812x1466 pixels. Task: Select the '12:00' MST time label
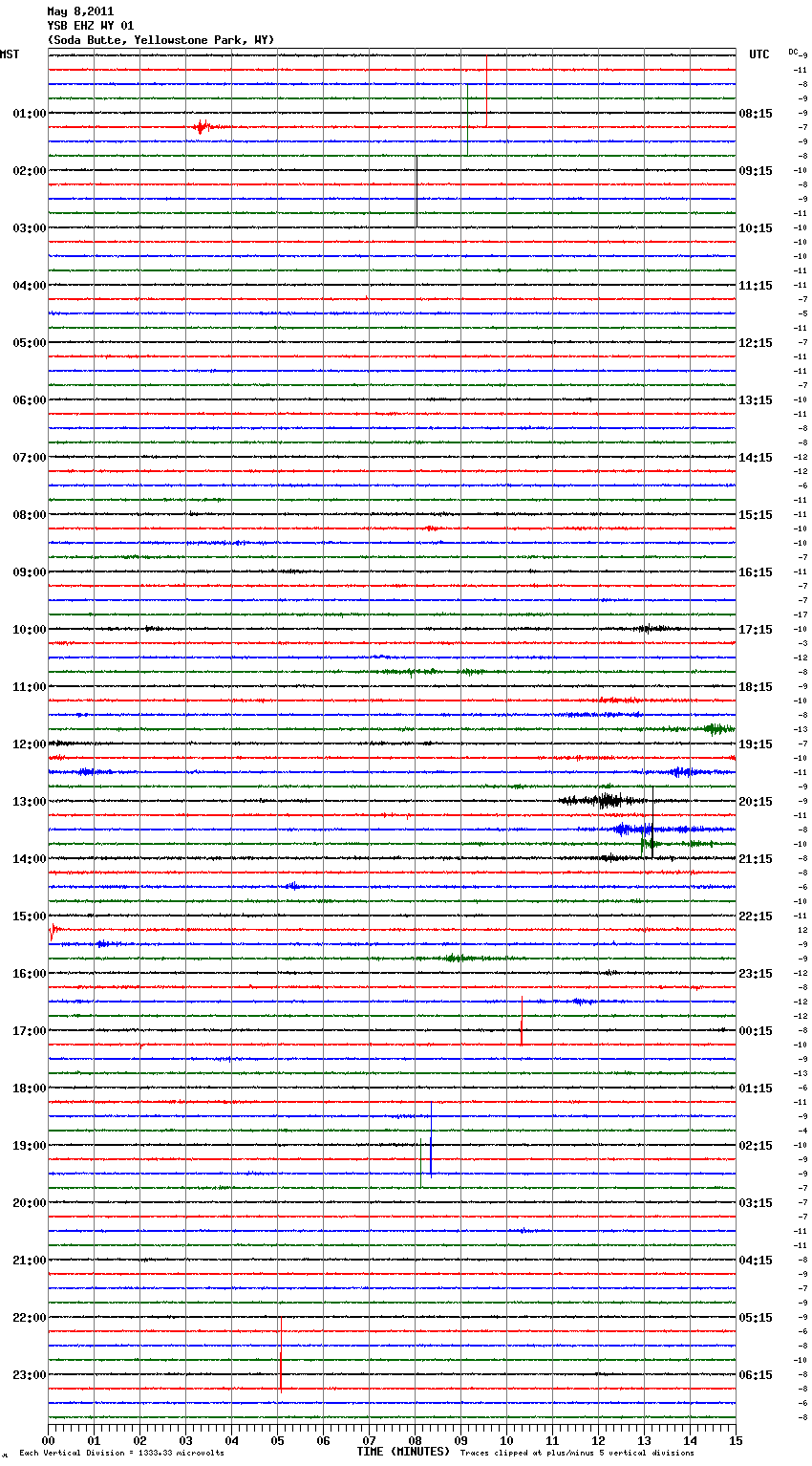(x=30, y=744)
